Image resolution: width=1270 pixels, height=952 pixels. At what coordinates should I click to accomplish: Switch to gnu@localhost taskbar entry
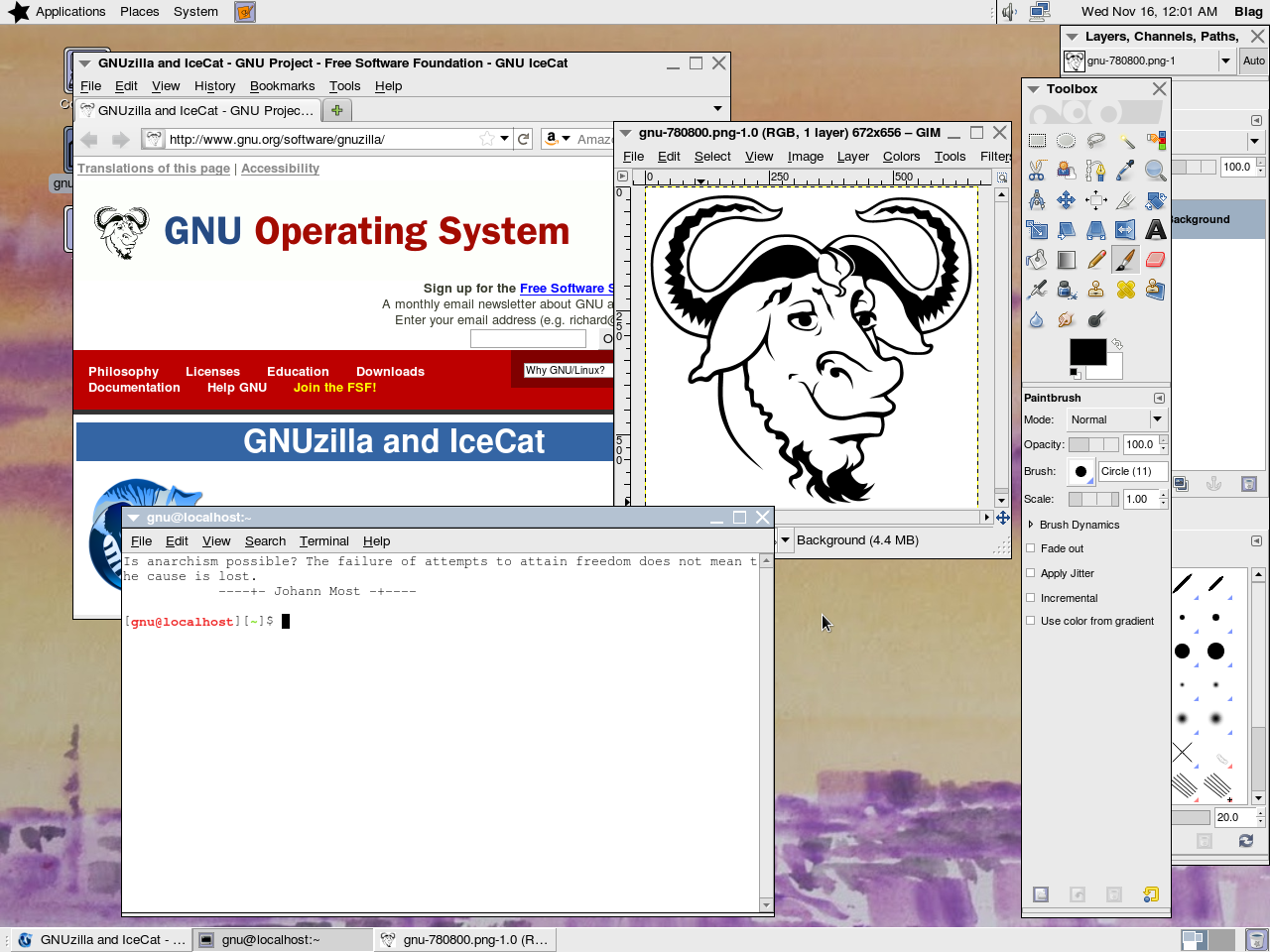[x=283, y=939]
